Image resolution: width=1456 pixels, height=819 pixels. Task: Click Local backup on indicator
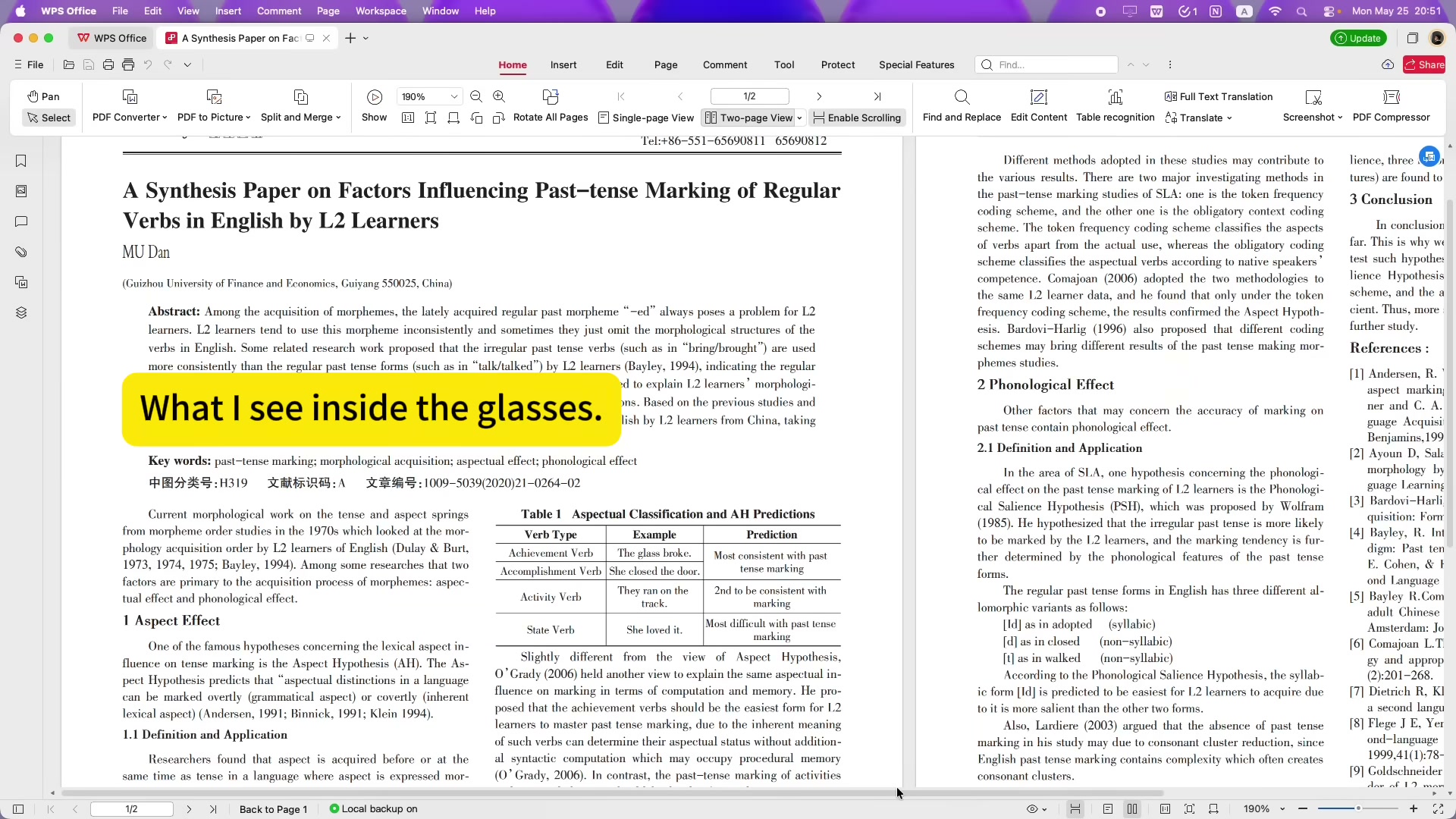pyautogui.click(x=373, y=809)
